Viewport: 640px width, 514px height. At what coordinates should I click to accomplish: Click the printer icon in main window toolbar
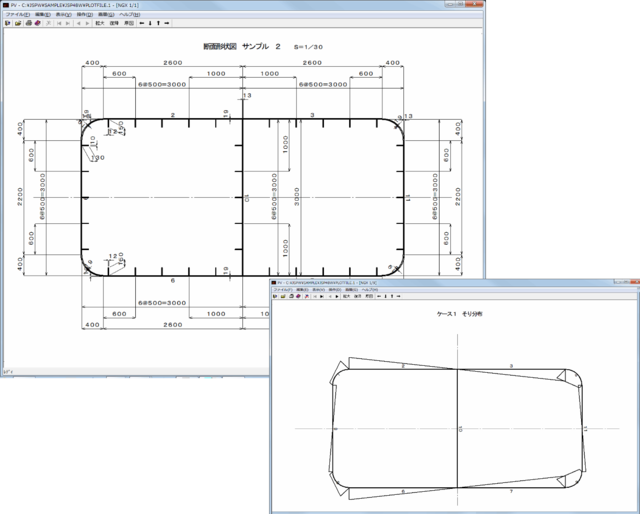[27, 23]
